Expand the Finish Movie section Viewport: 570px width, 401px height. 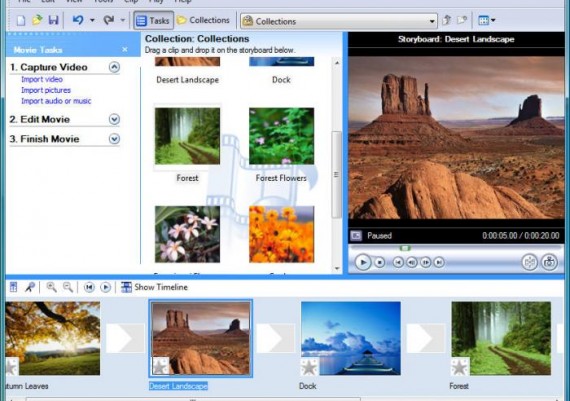(x=114, y=139)
